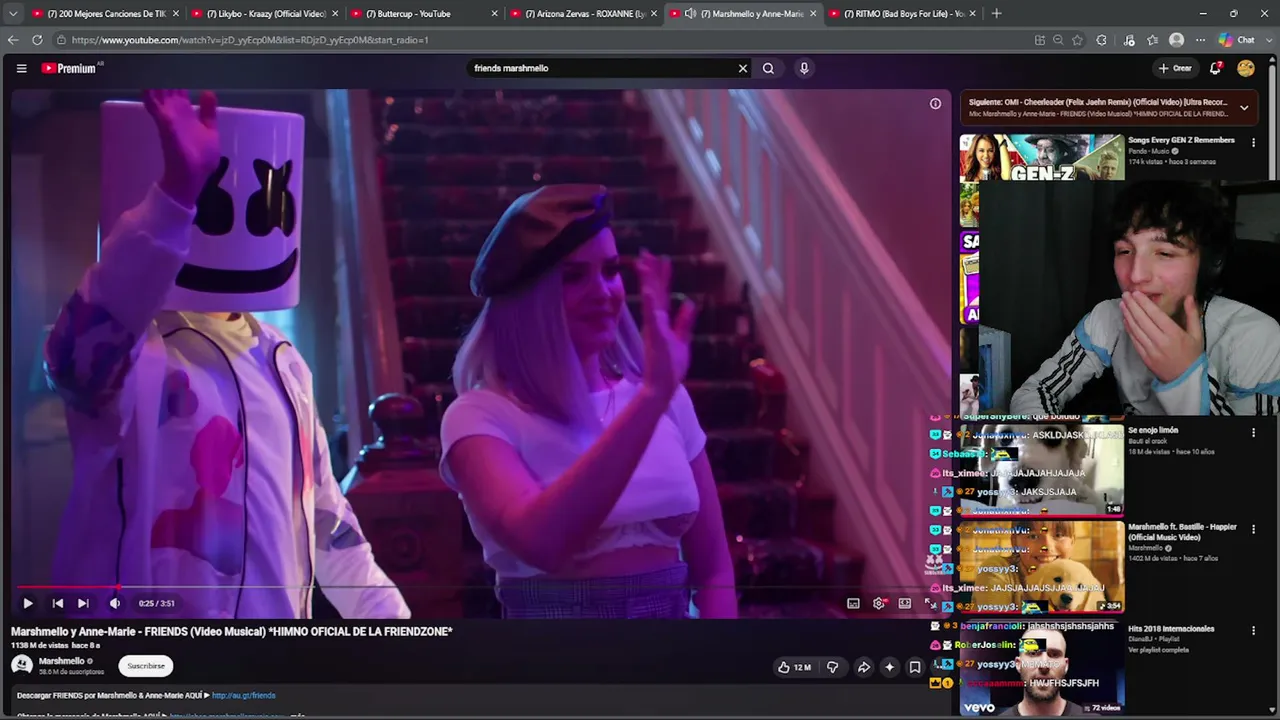Image resolution: width=1280 pixels, height=720 pixels.
Task: Open the browser extensions puzzle icon
Action: point(1102,40)
